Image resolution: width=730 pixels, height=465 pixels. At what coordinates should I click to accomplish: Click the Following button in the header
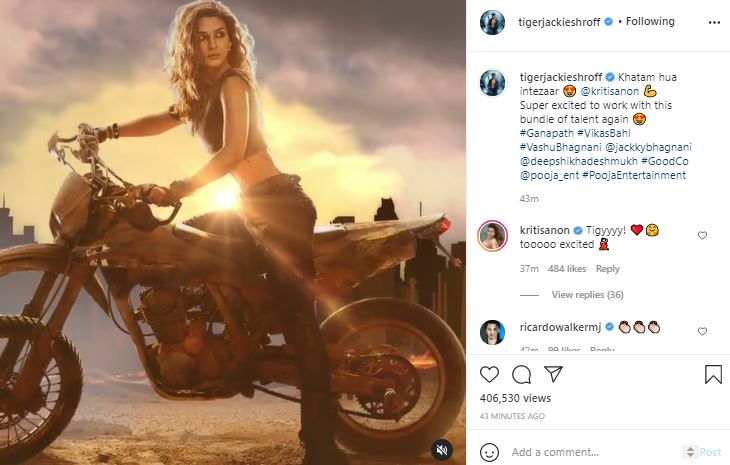(x=650, y=22)
